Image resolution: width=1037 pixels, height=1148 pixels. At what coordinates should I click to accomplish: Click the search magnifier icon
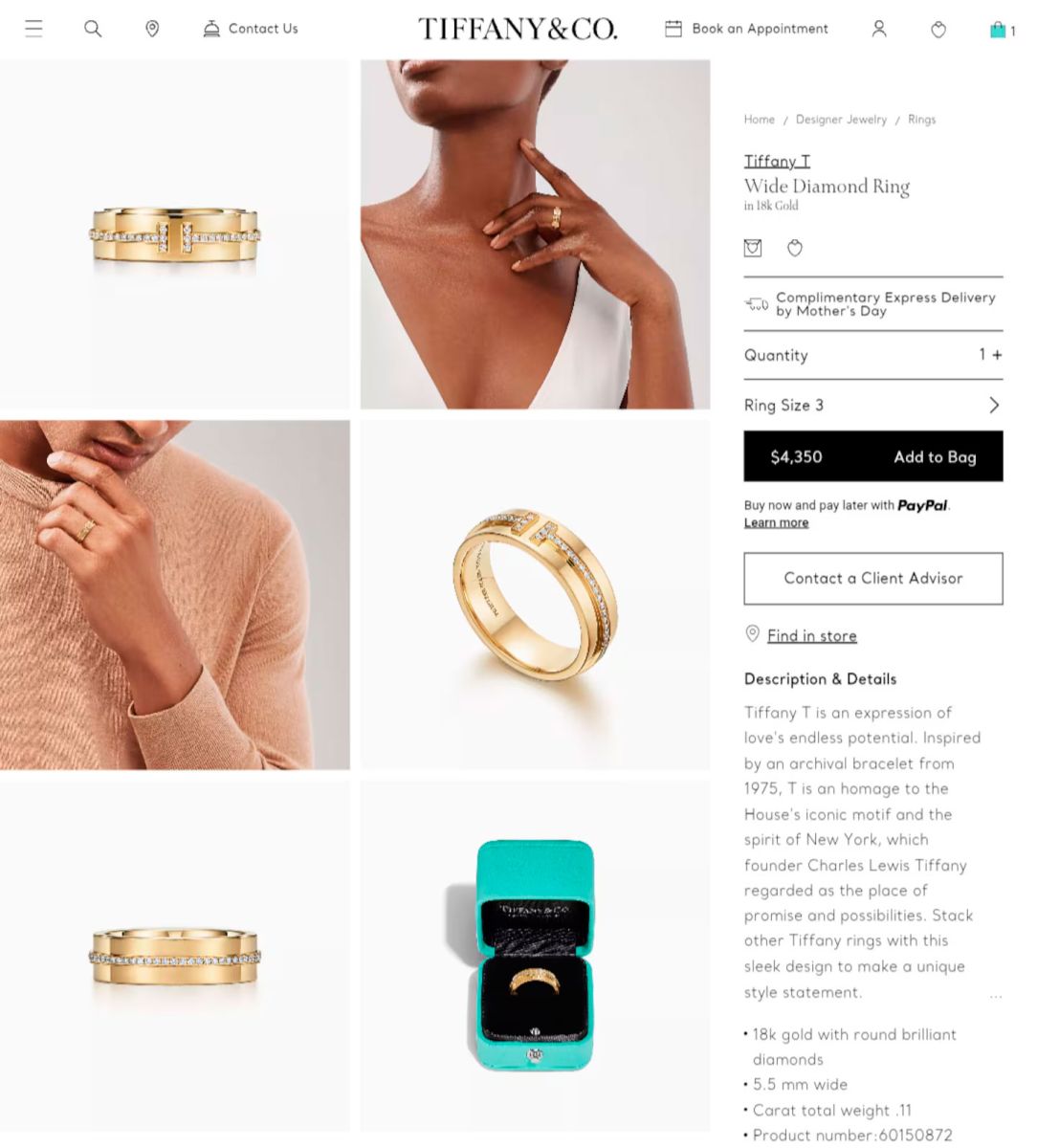[93, 29]
